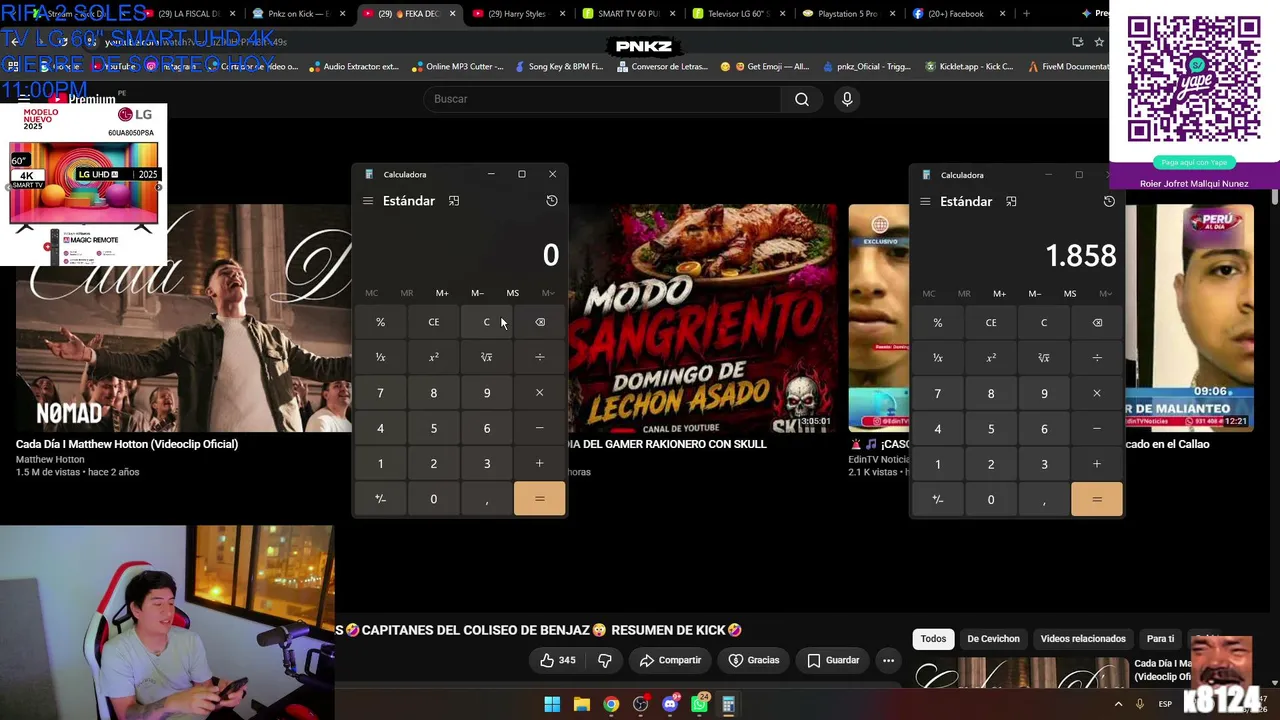1280x720 pixels.
Task: Select the De Cevichon filter chip
Action: pyautogui.click(x=993, y=639)
